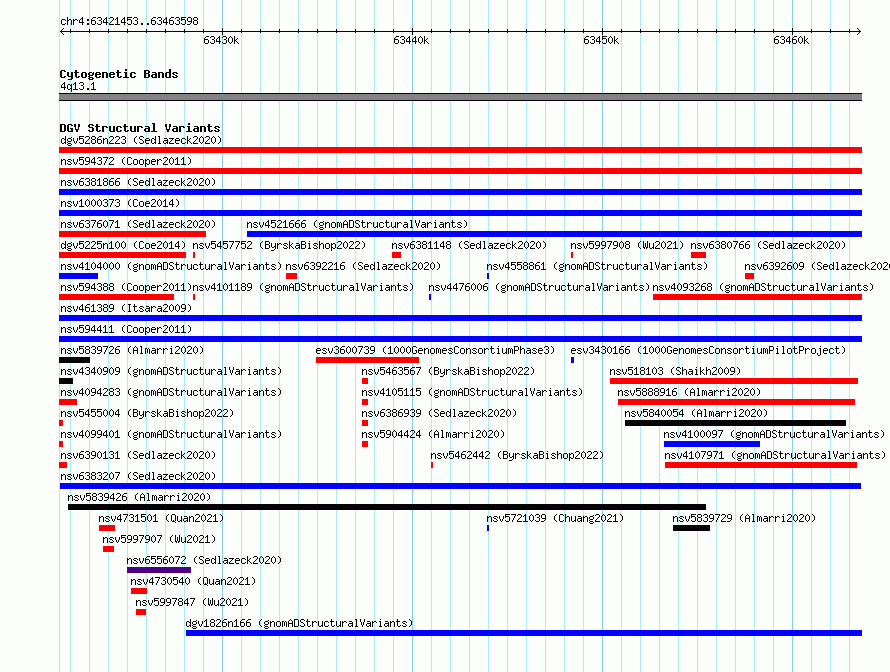Screen dimensions: 890x672
Task: Click the 4q13.1 cytogenetic band bar
Action: 460,97
